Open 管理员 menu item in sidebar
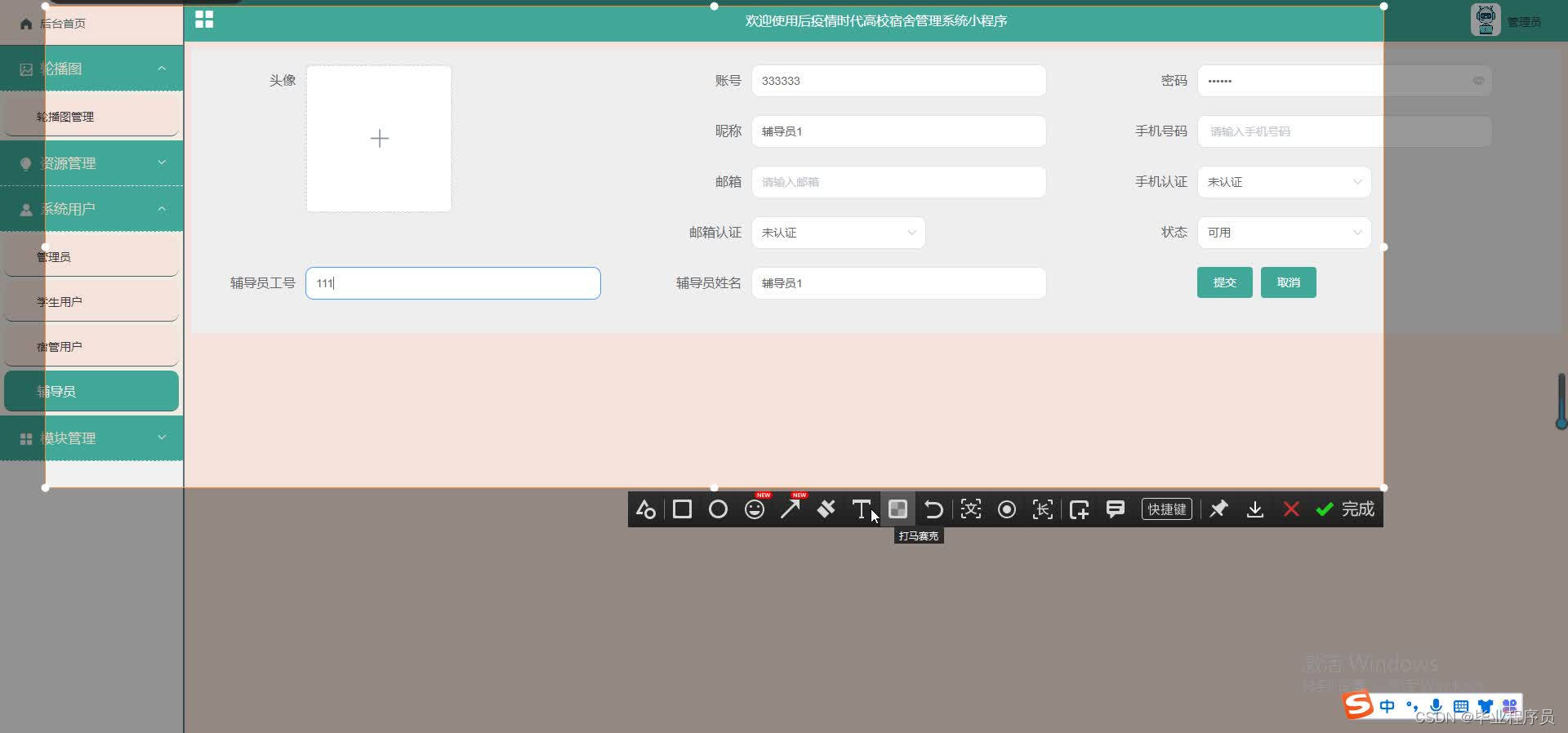The image size is (1568, 733). [91, 256]
